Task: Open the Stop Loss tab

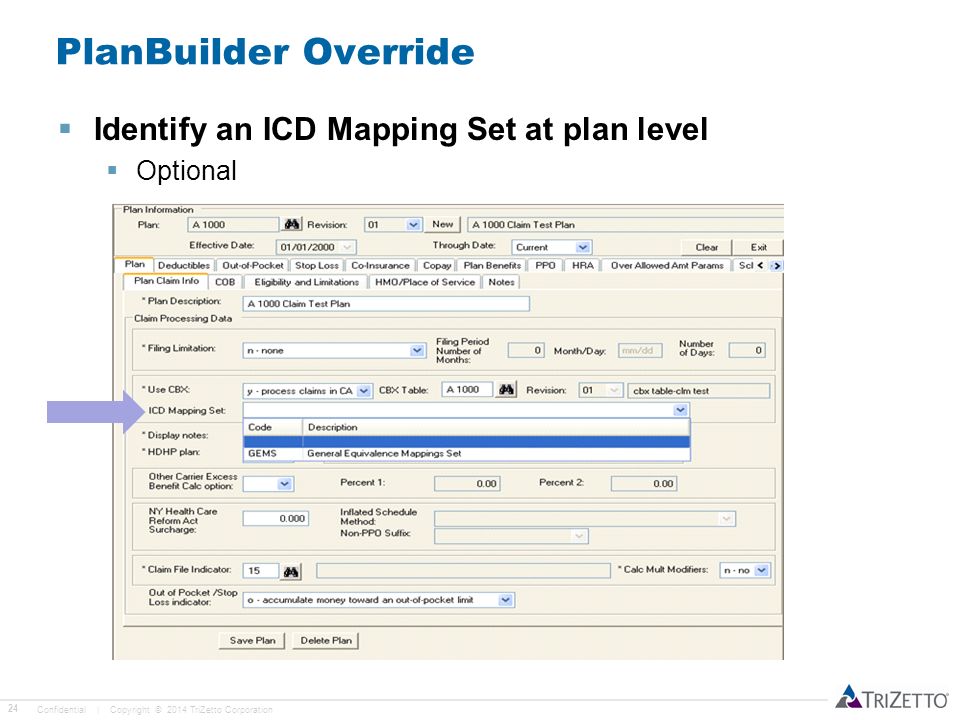Action: 317,266
